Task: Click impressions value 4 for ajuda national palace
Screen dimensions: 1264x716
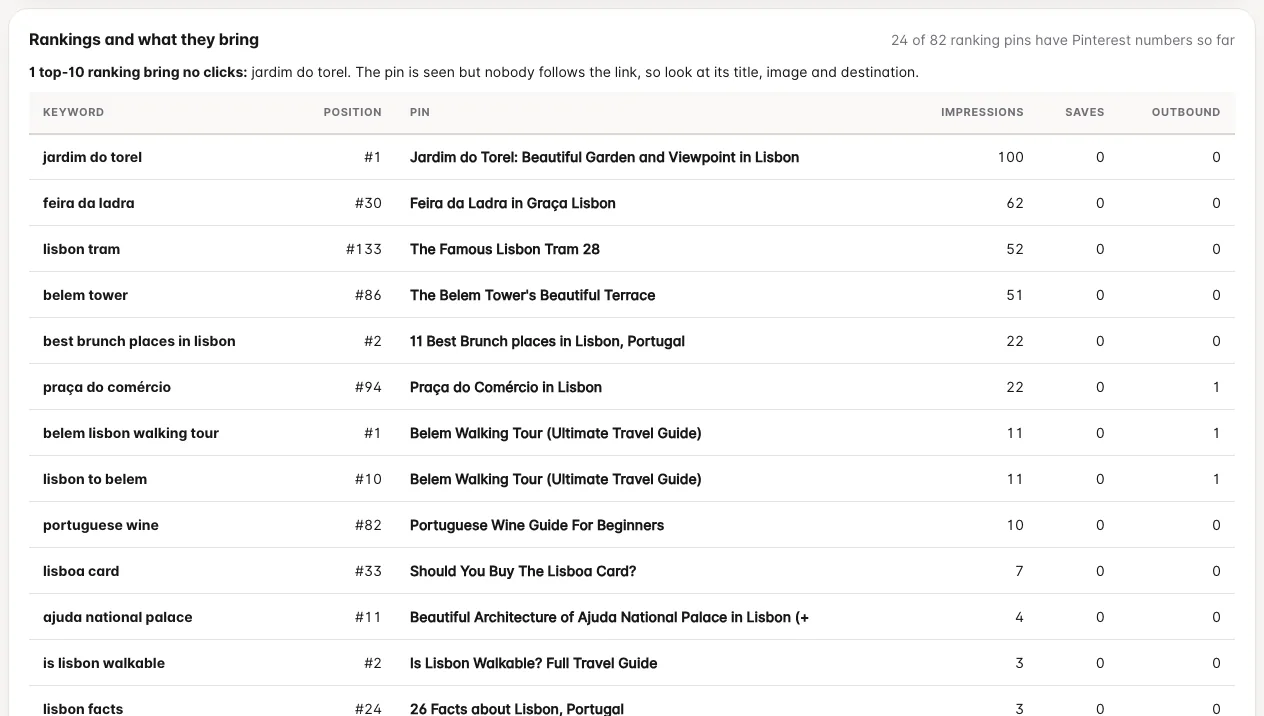Action: (1019, 617)
